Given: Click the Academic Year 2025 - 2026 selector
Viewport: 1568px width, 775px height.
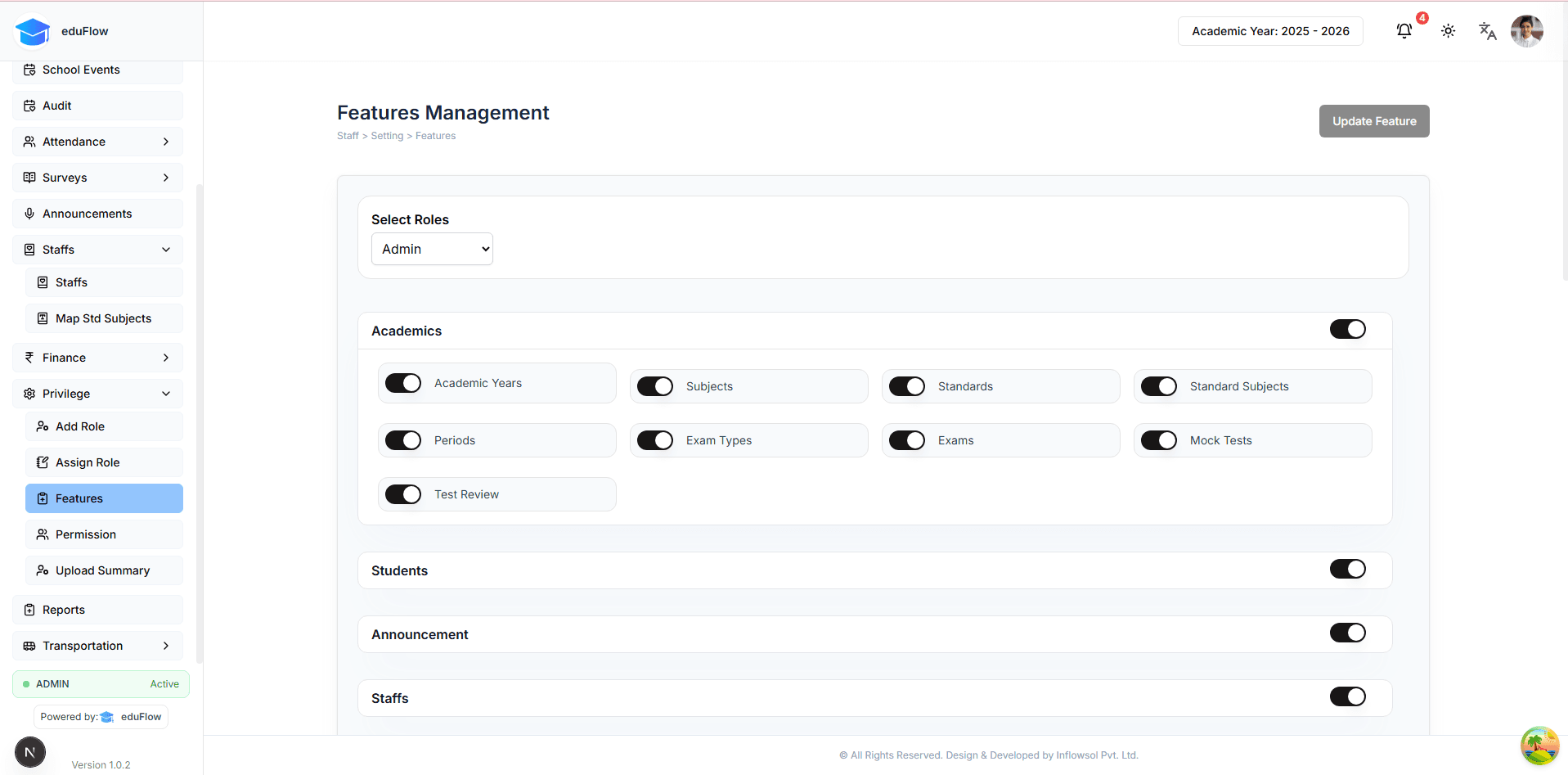Looking at the screenshot, I should [1269, 31].
